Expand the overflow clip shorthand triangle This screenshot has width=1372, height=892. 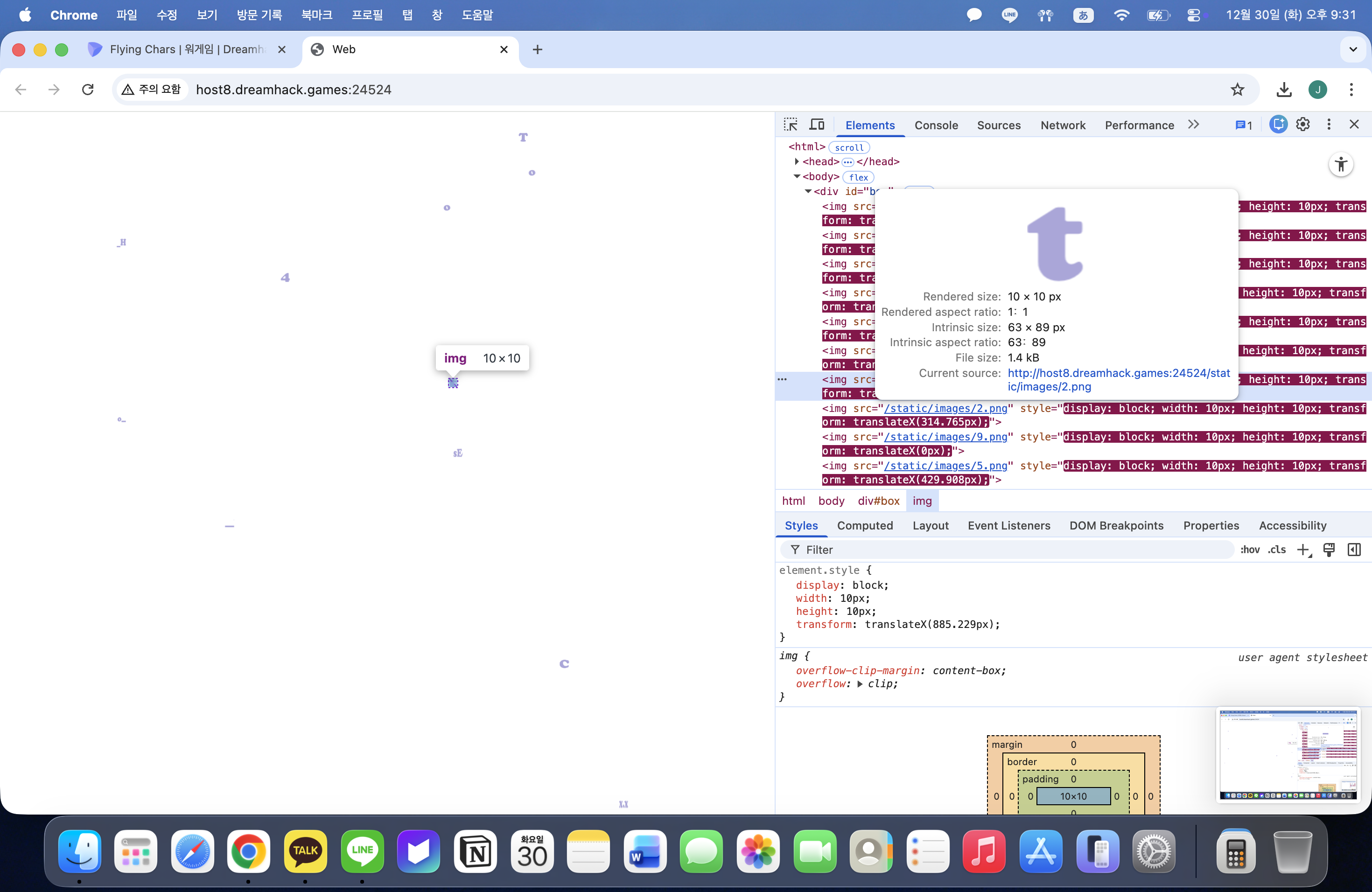tap(860, 684)
